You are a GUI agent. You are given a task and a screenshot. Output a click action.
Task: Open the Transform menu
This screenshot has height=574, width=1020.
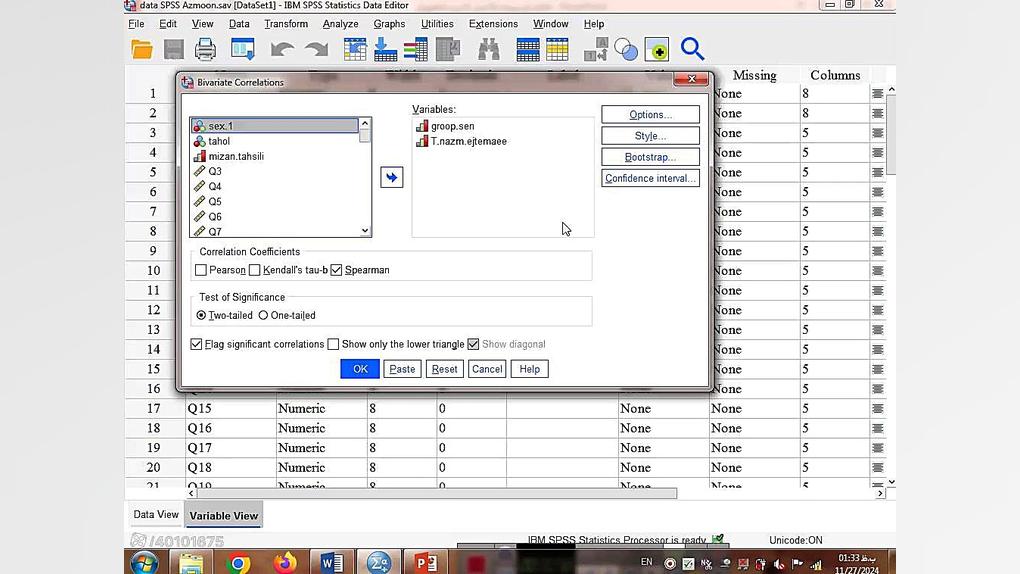(286, 24)
